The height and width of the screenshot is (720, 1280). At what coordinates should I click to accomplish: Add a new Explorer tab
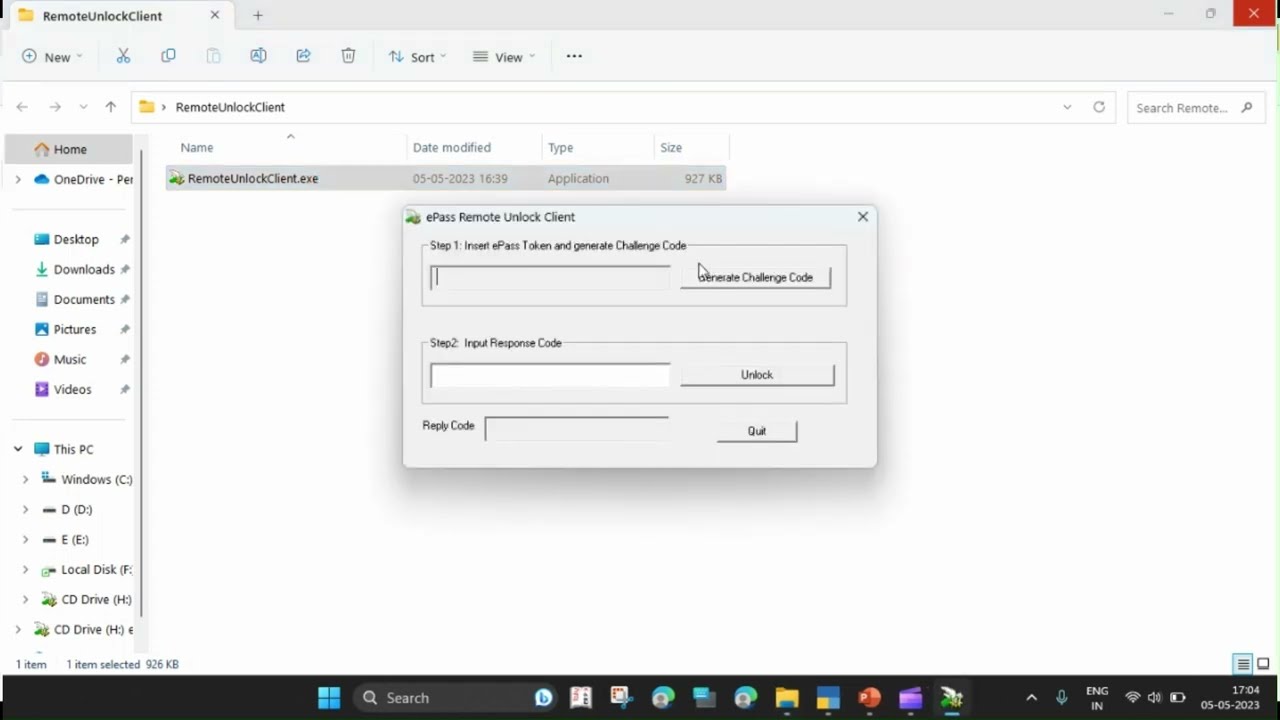pyautogui.click(x=258, y=16)
